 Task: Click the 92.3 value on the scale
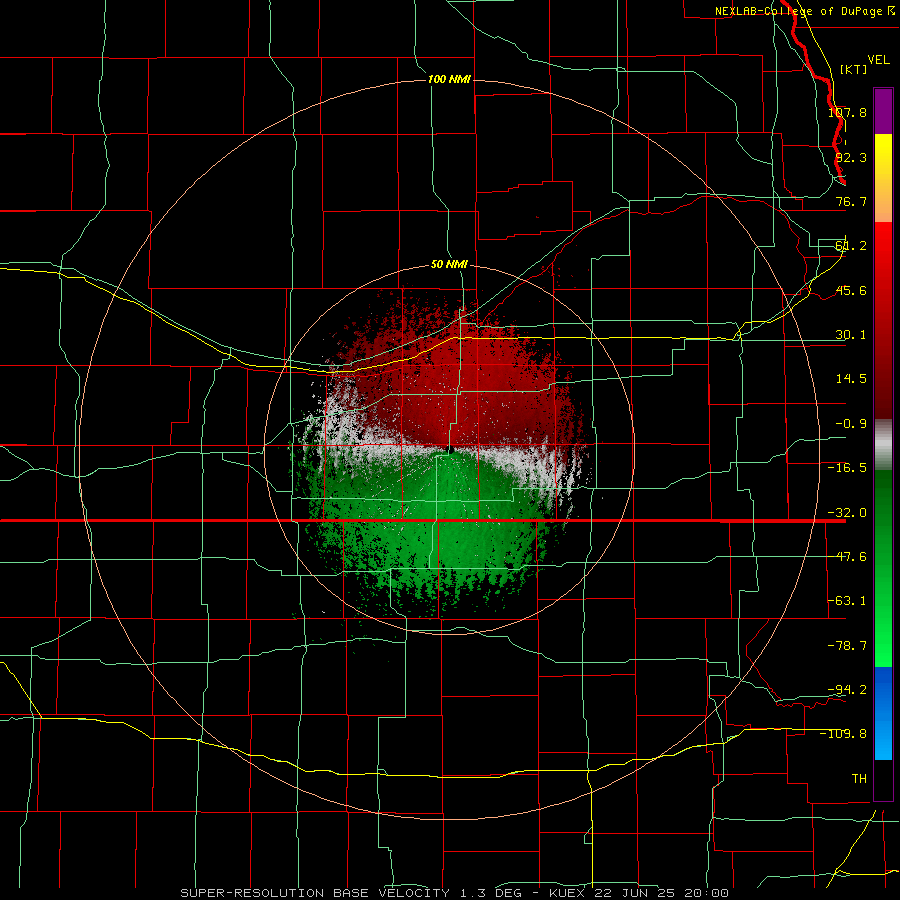[851, 157]
